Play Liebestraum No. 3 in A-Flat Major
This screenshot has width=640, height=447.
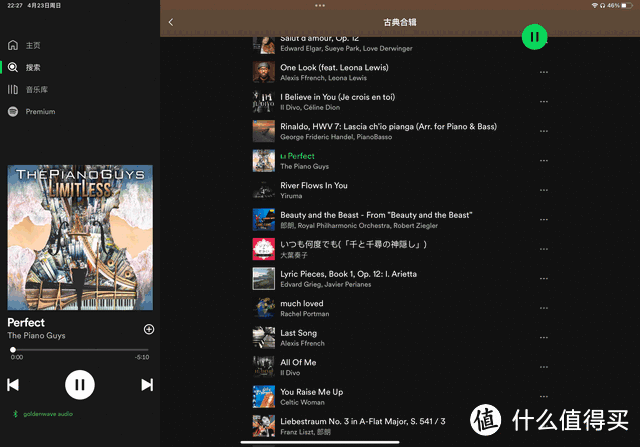click(400, 426)
